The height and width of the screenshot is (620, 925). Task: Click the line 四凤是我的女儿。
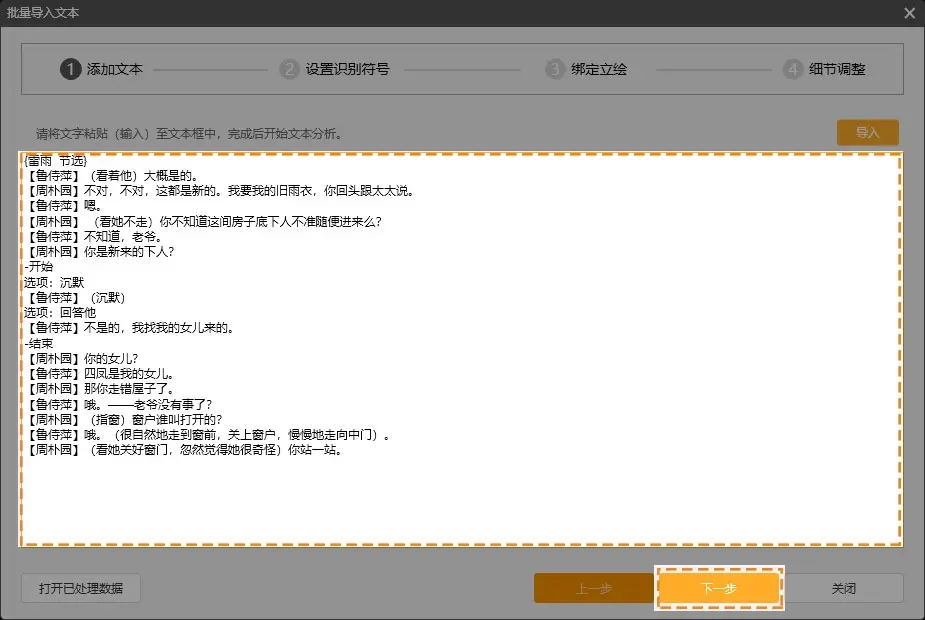click(x=100, y=374)
